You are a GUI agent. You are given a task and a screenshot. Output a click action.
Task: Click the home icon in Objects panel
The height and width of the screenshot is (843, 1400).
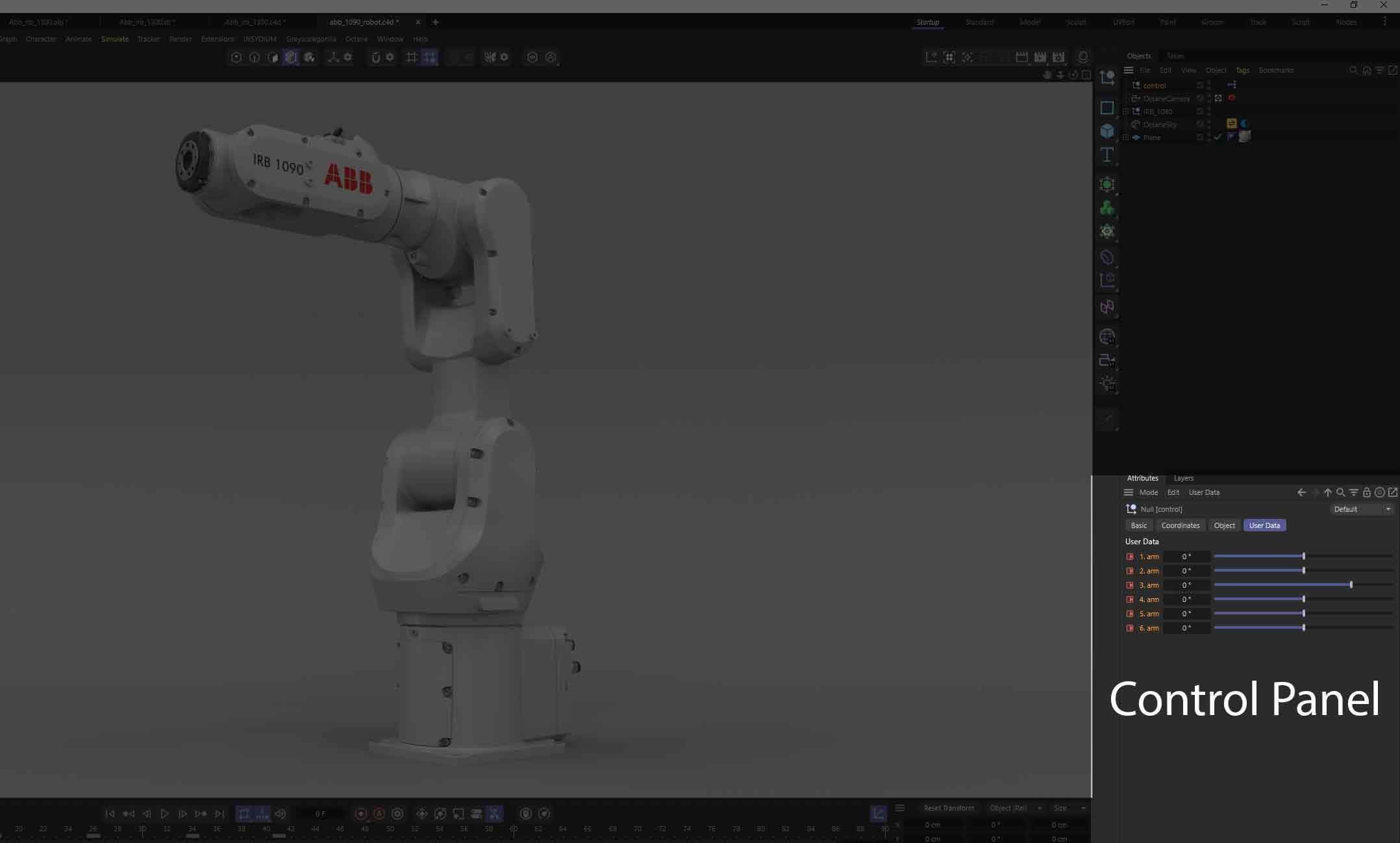(x=1367, y=70)
